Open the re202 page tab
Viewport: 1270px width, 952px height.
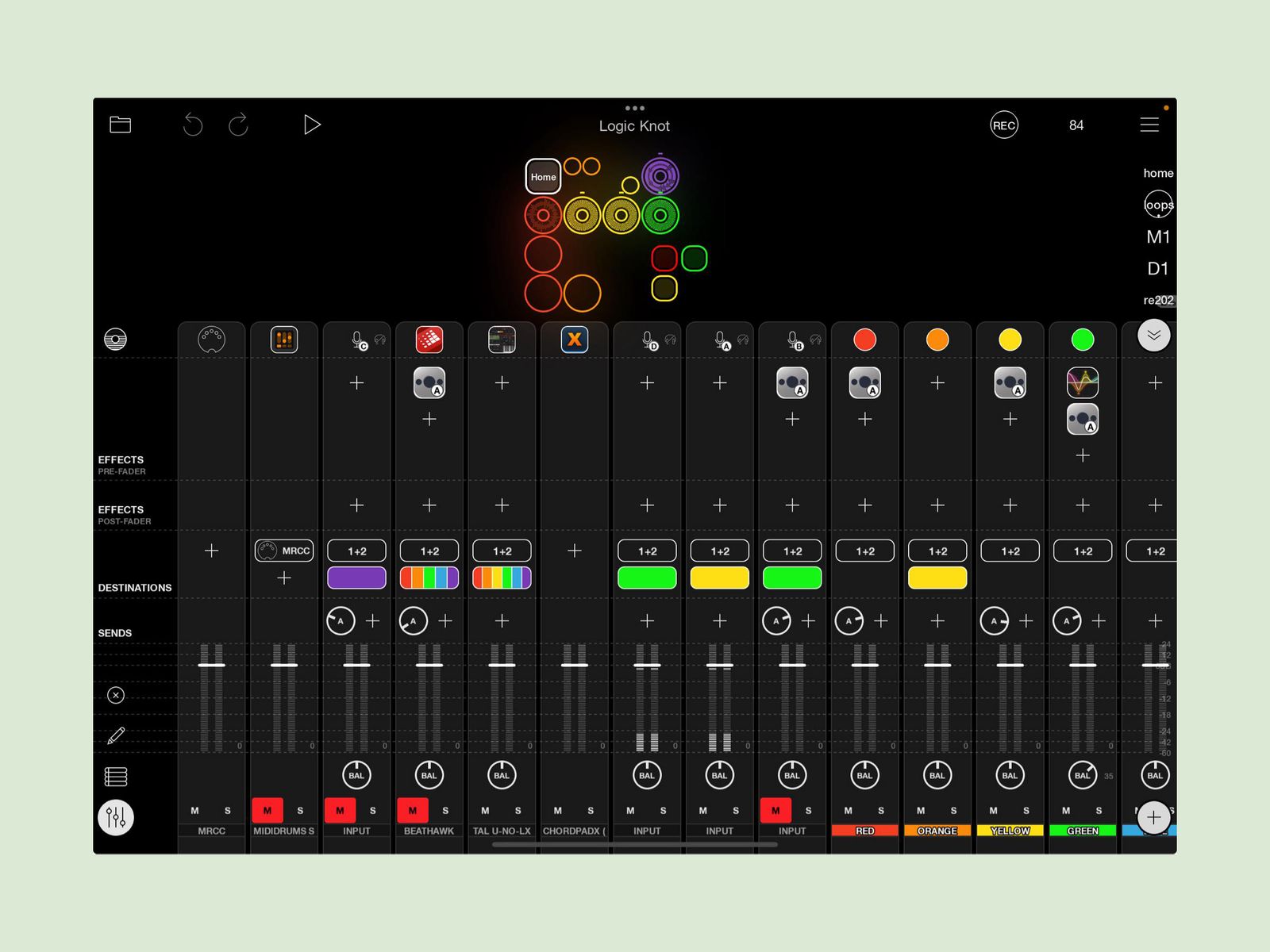click(1158, 300)
